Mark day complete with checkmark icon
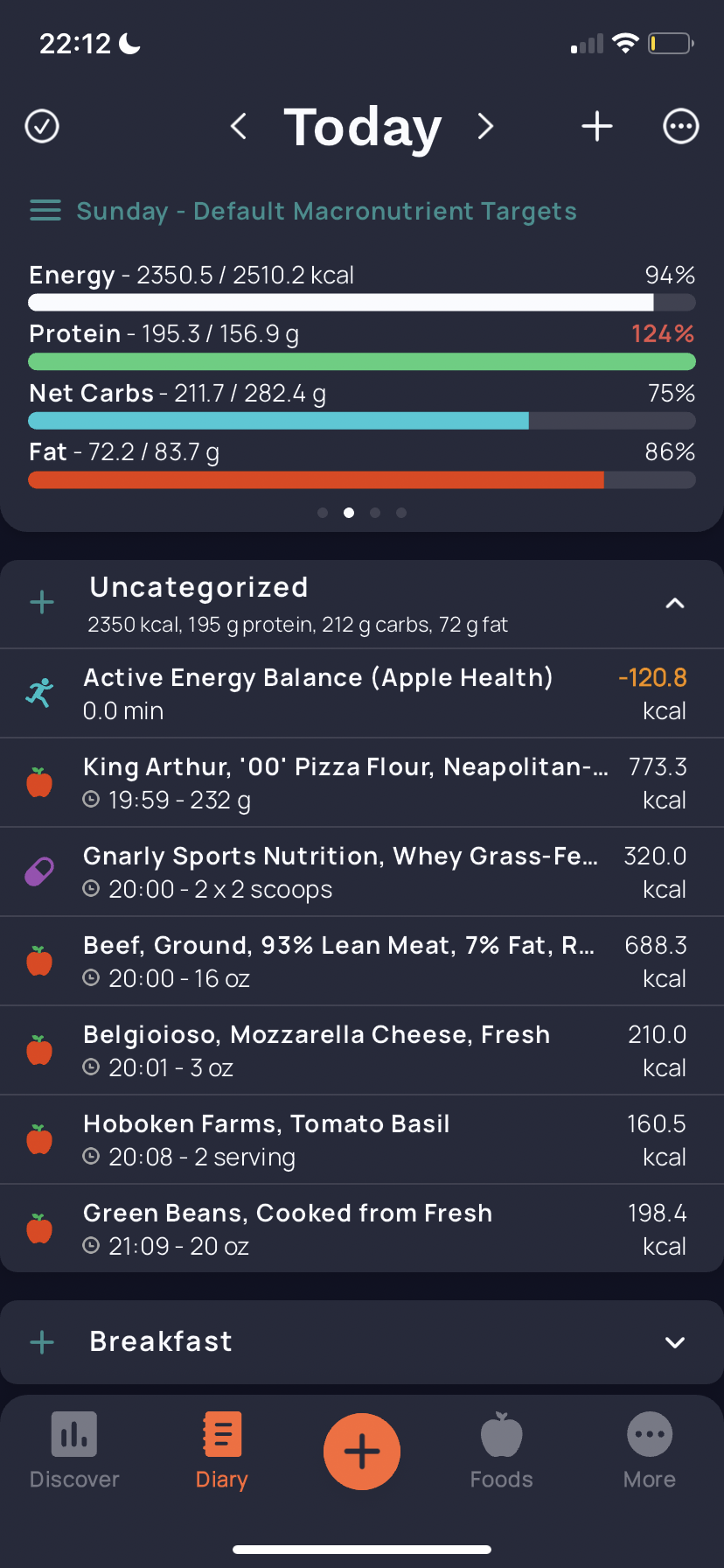 click(x=42, y=126)
